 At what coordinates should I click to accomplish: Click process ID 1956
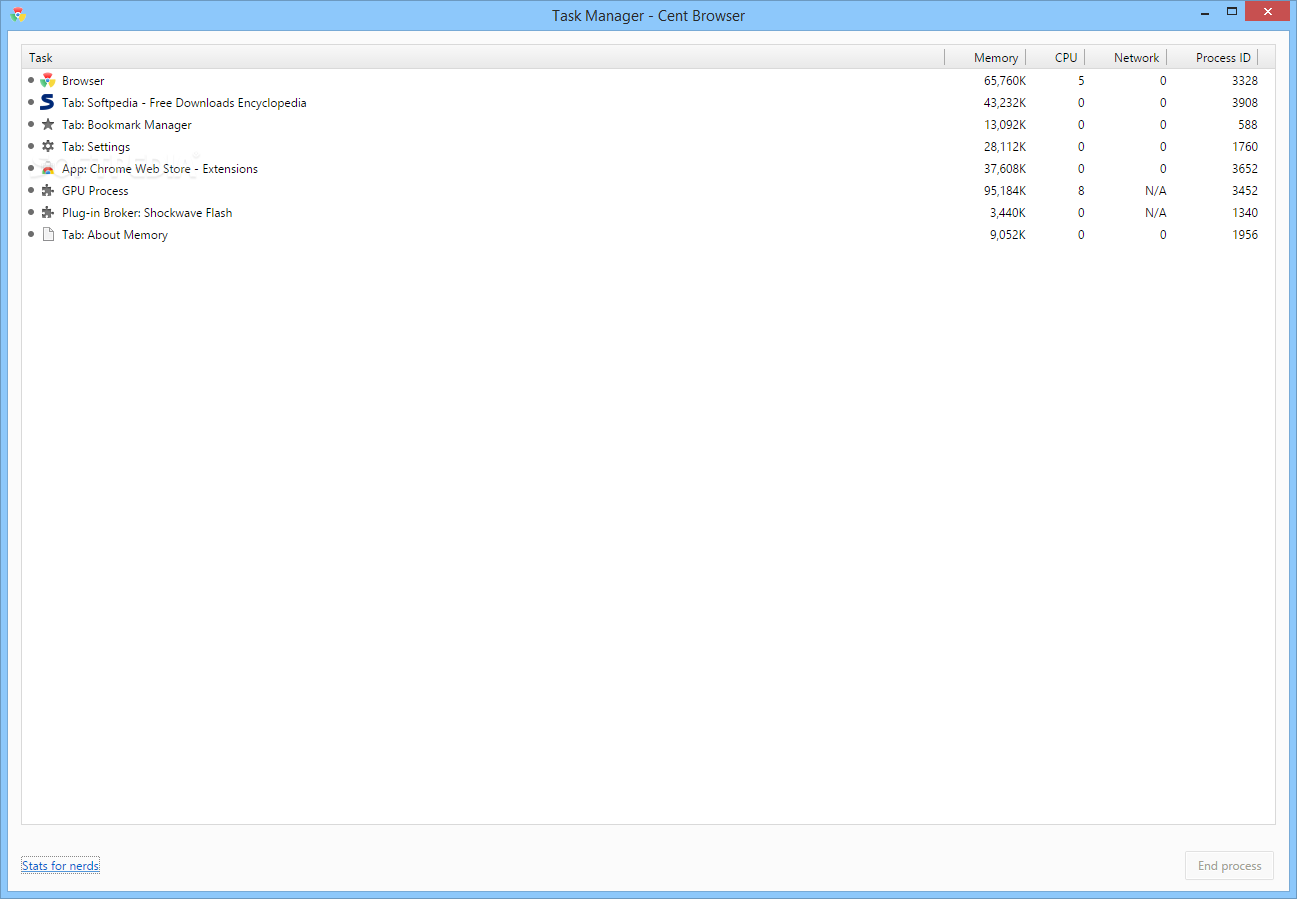[x=1245, y=235]
